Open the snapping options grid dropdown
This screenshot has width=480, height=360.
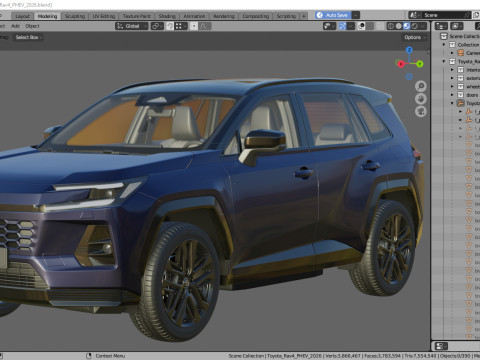[181, 26]
